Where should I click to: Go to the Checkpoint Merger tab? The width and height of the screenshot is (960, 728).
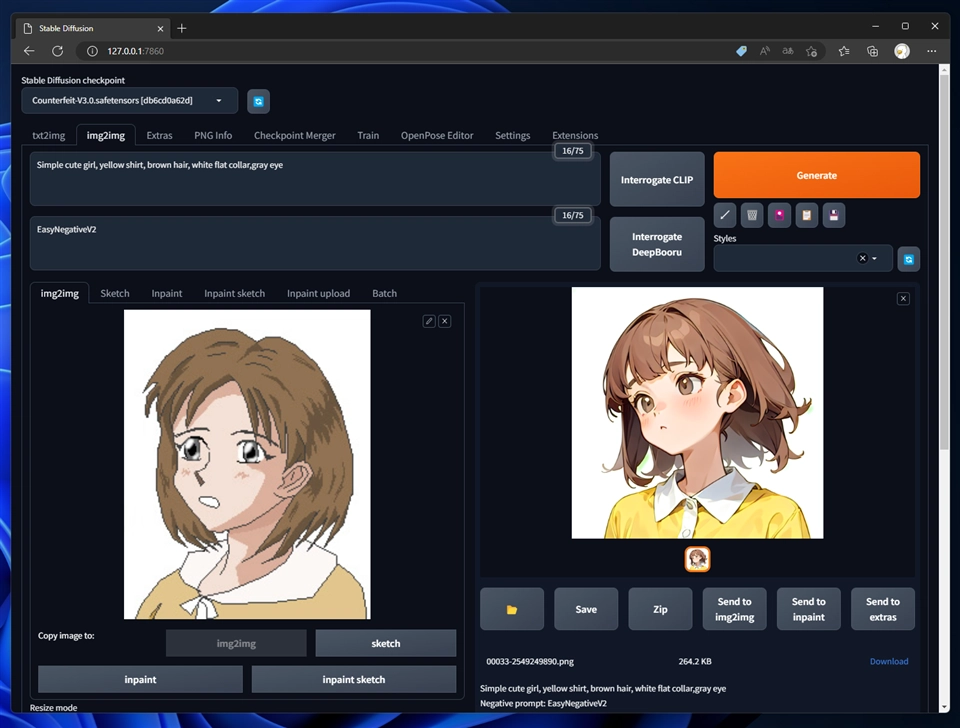pos(294,135)
